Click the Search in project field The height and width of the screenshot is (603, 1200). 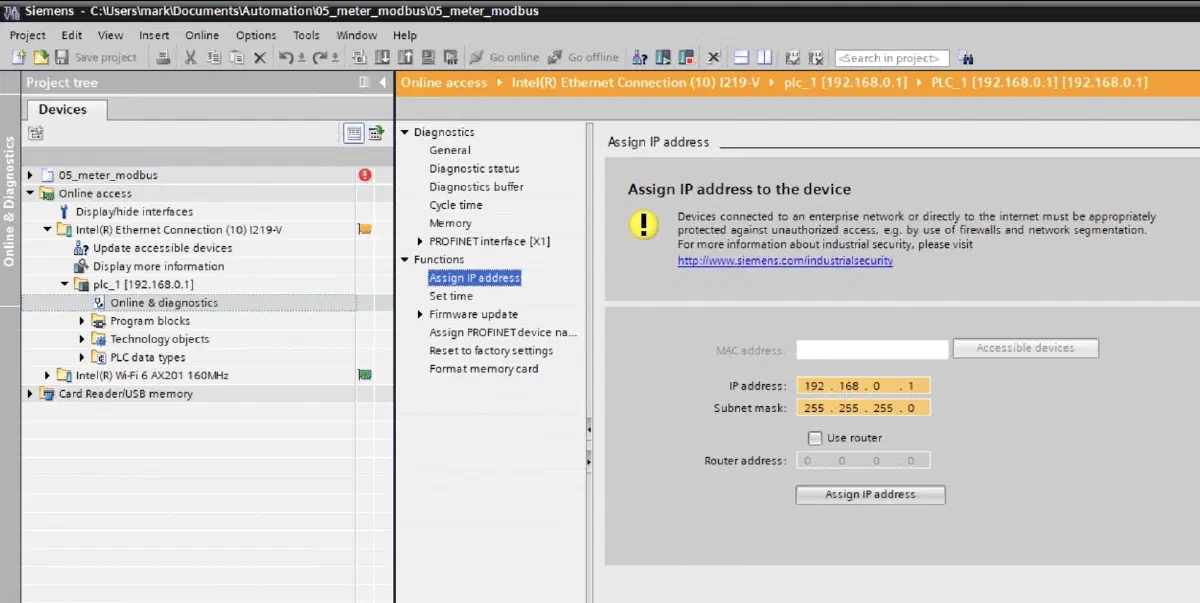click(x=892, y=58)
